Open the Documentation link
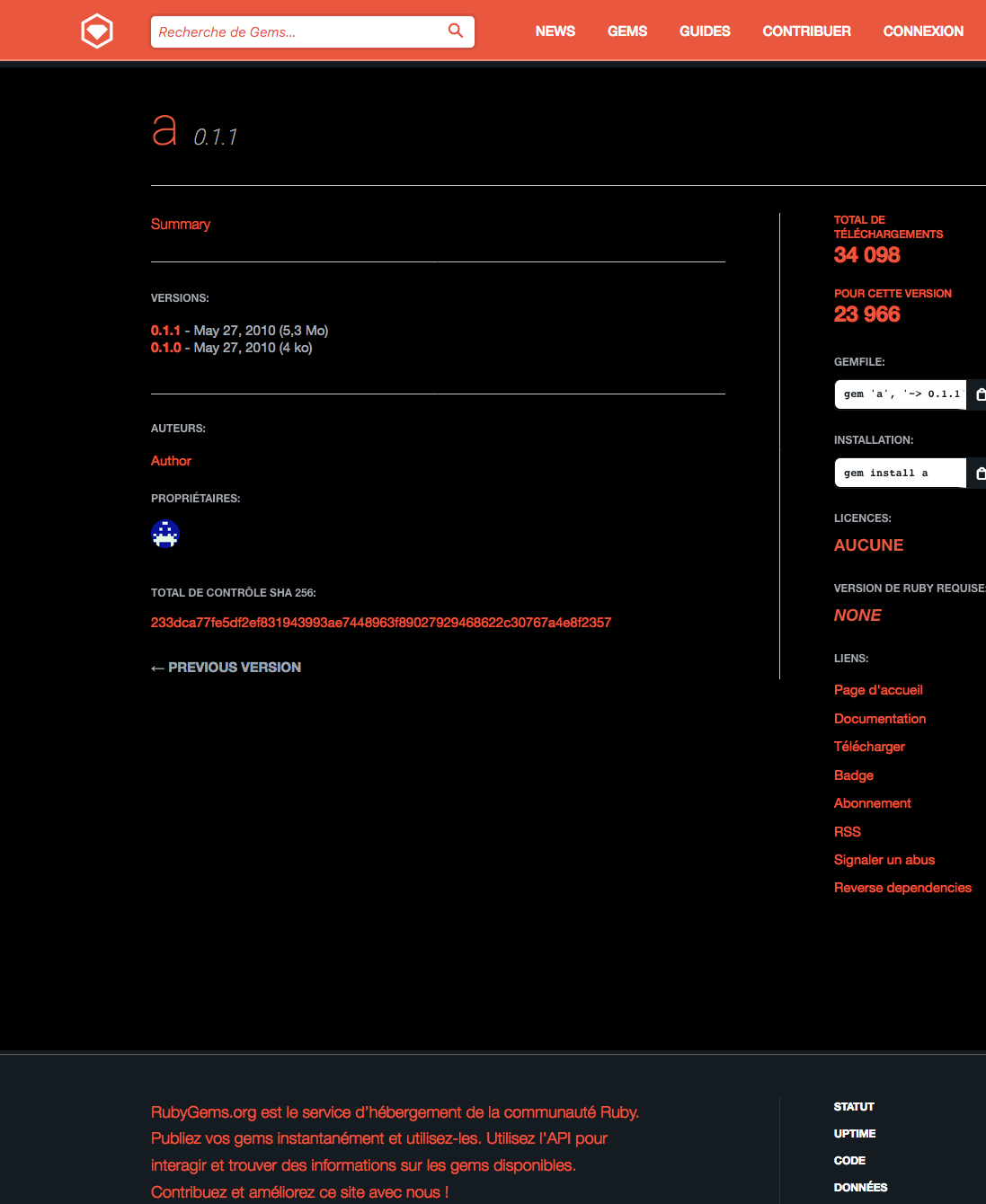The height and width of the screenshot is (1204, 986). [880, 719]
